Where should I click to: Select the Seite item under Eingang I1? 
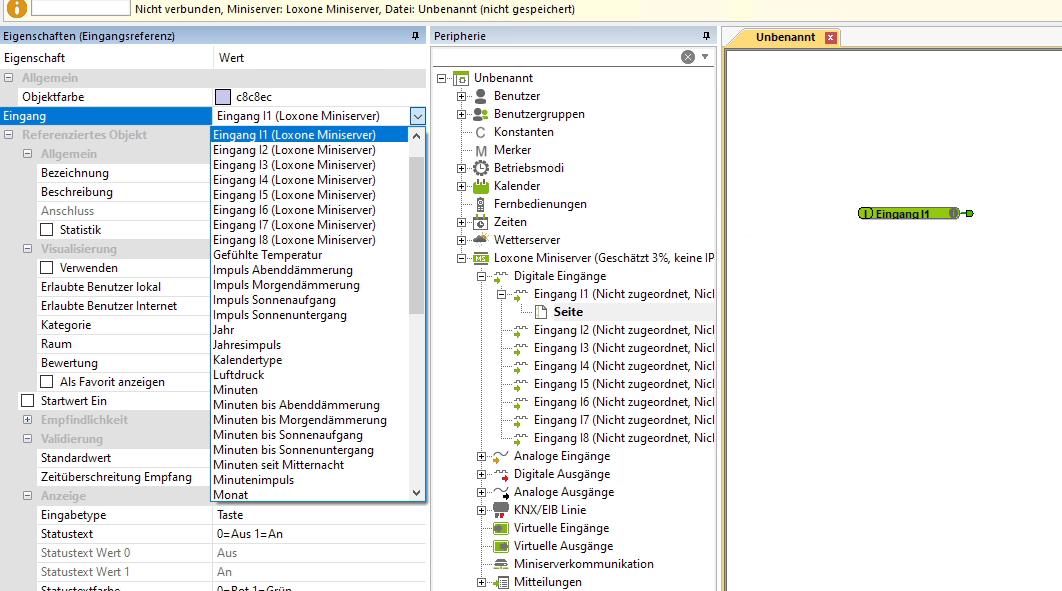(x=568, y=312)
